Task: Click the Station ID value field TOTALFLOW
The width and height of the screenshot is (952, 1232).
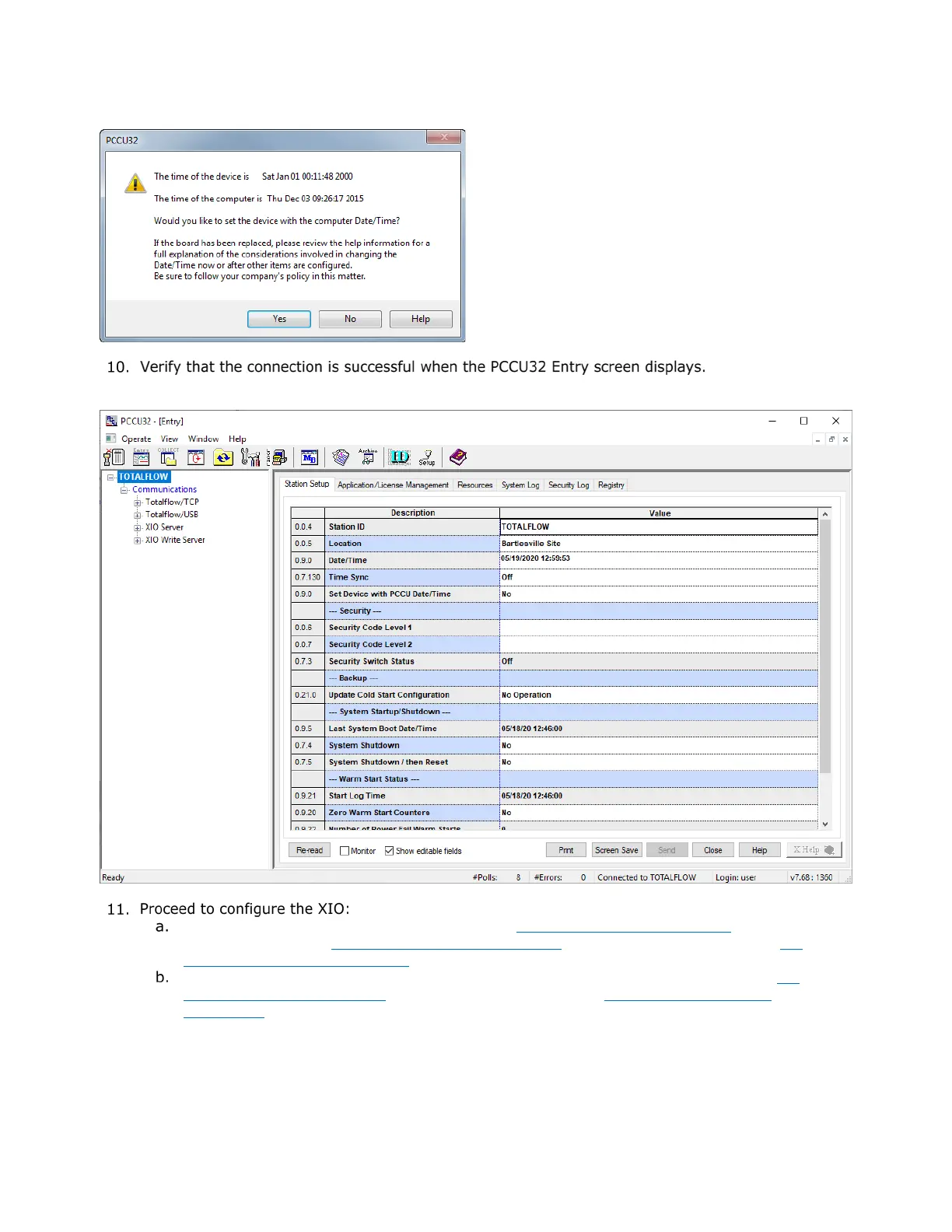Action: tap(659, 527)
